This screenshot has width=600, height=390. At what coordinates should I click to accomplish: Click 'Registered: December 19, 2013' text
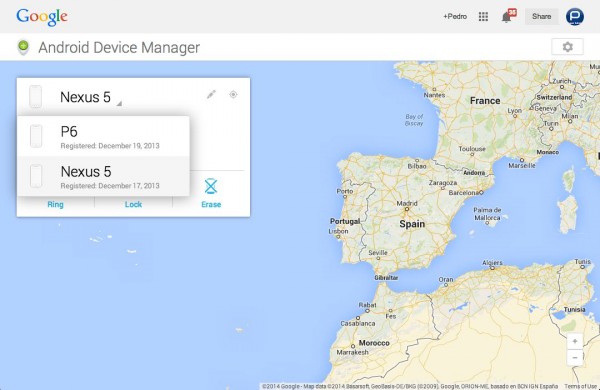pos(110,146)
